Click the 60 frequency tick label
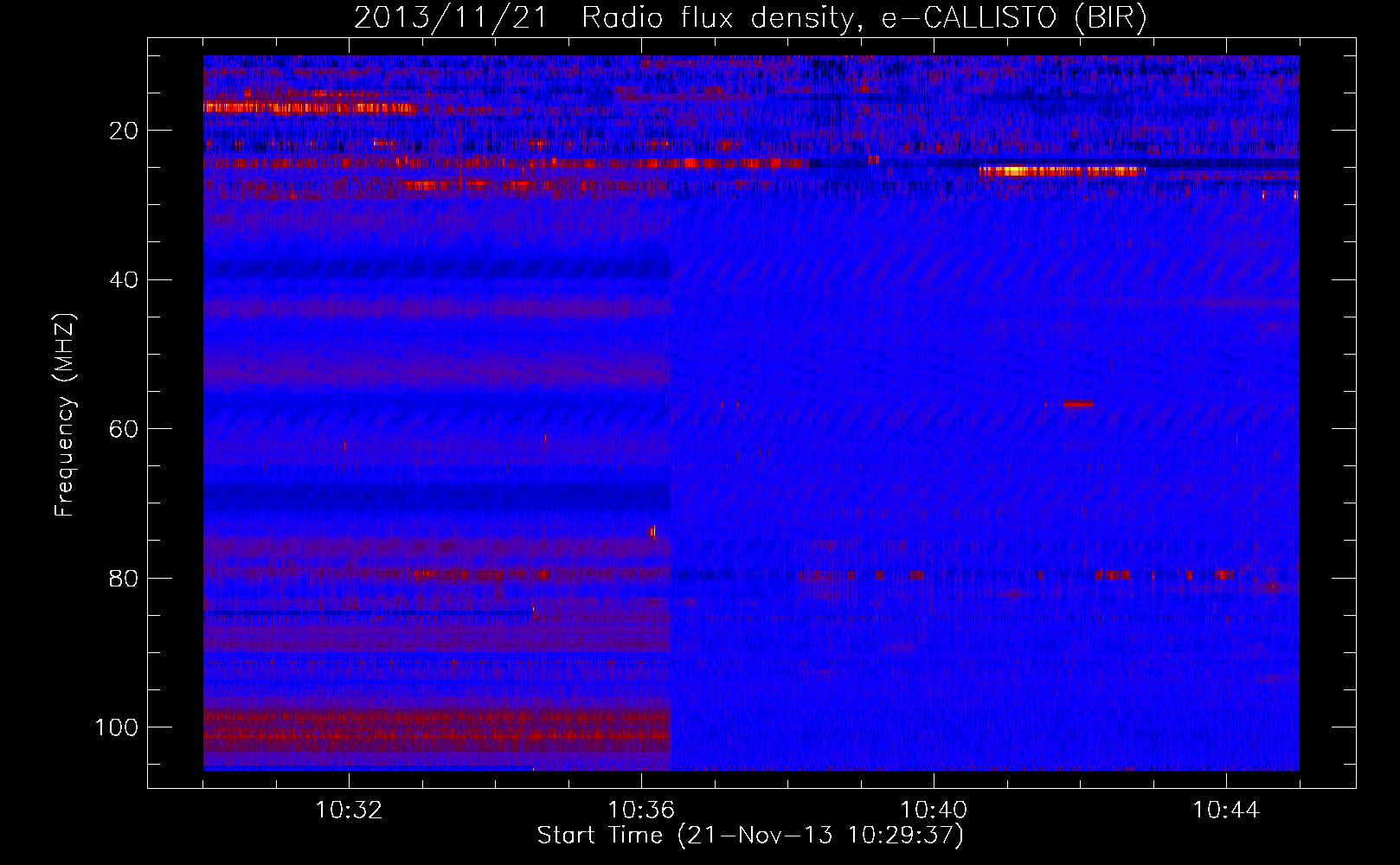The height and width of the screenshot is (865, 1400). tap(124, 429)
